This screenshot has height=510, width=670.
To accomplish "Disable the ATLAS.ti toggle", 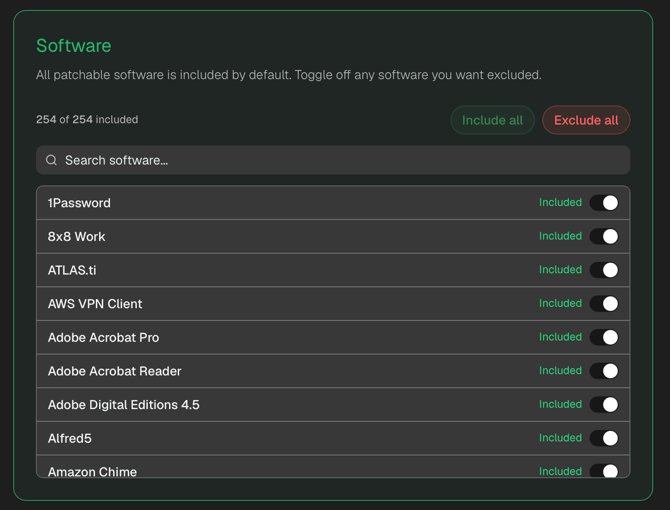I will pyautogui.click(x=604, y=270).
